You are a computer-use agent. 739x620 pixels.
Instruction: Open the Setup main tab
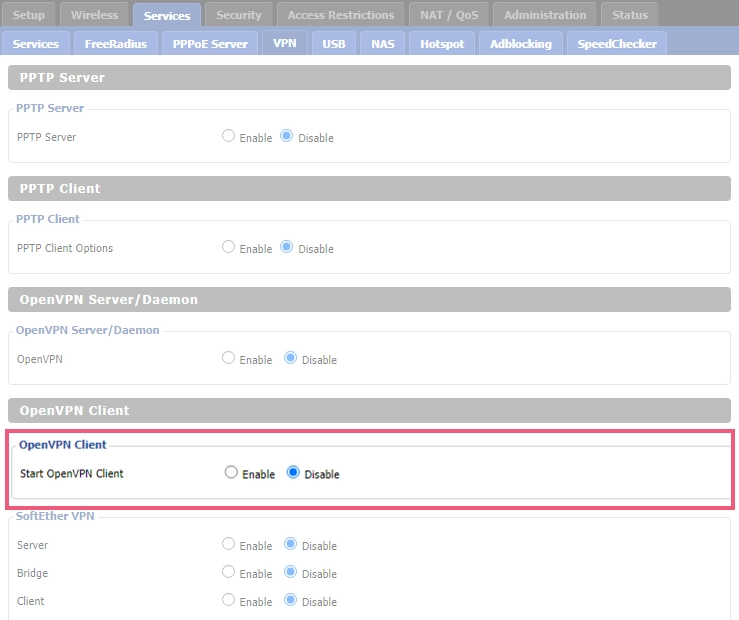[x=29, y=15]
